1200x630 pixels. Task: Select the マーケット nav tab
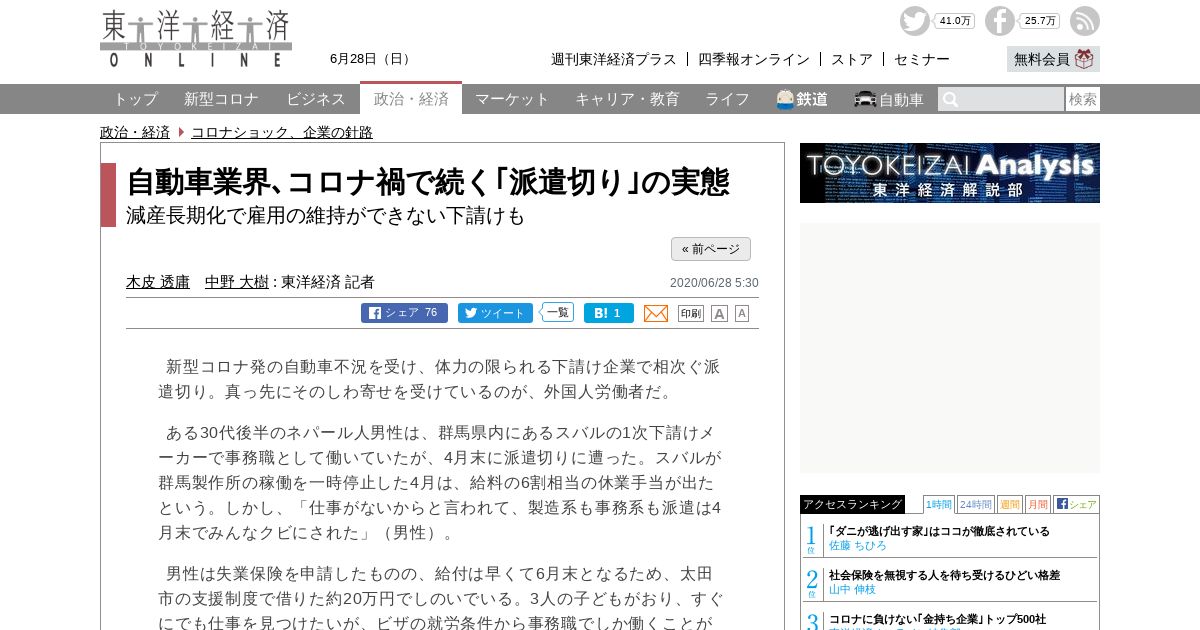point(512,99)
